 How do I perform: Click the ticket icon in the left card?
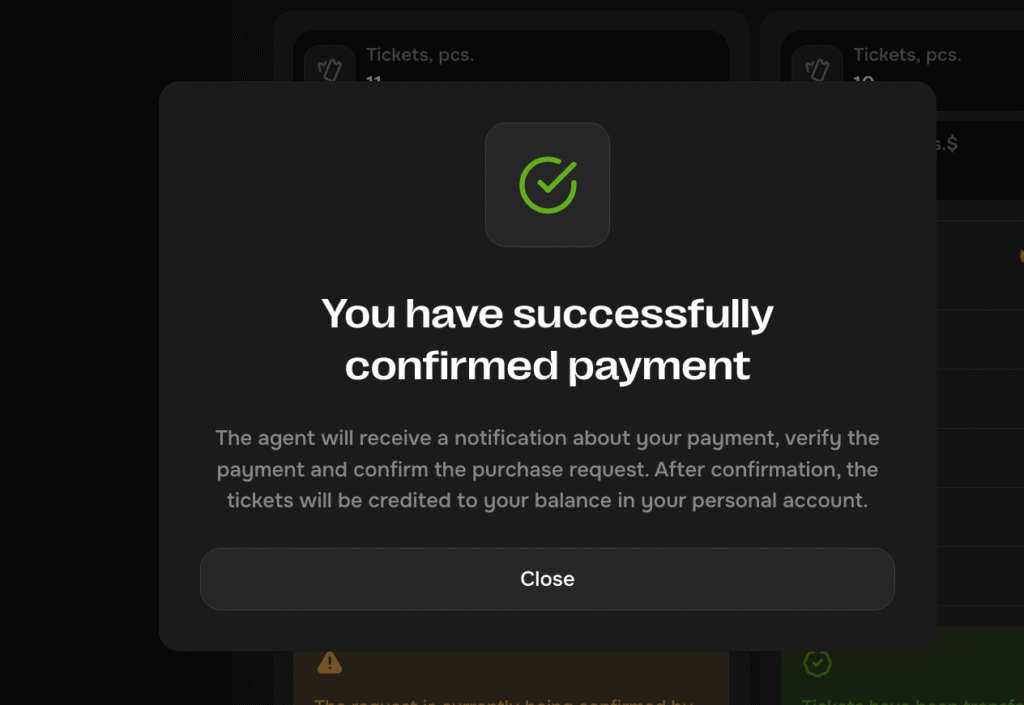click(330, 69)
